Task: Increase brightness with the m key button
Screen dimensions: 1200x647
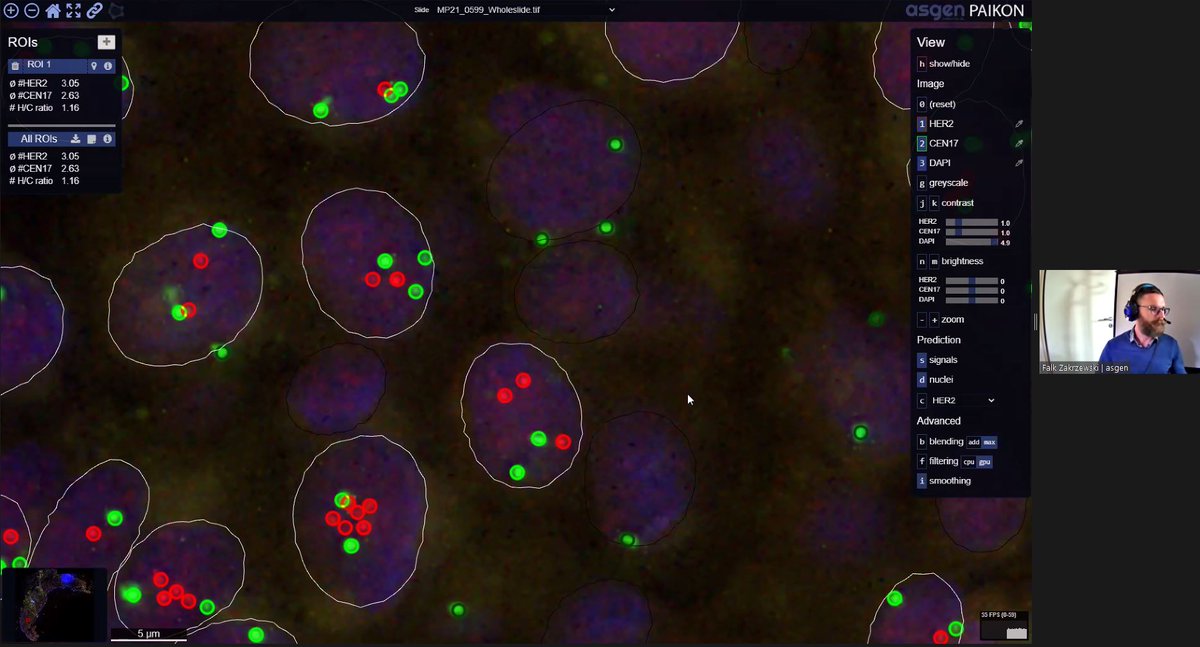Action: point(935,261)
